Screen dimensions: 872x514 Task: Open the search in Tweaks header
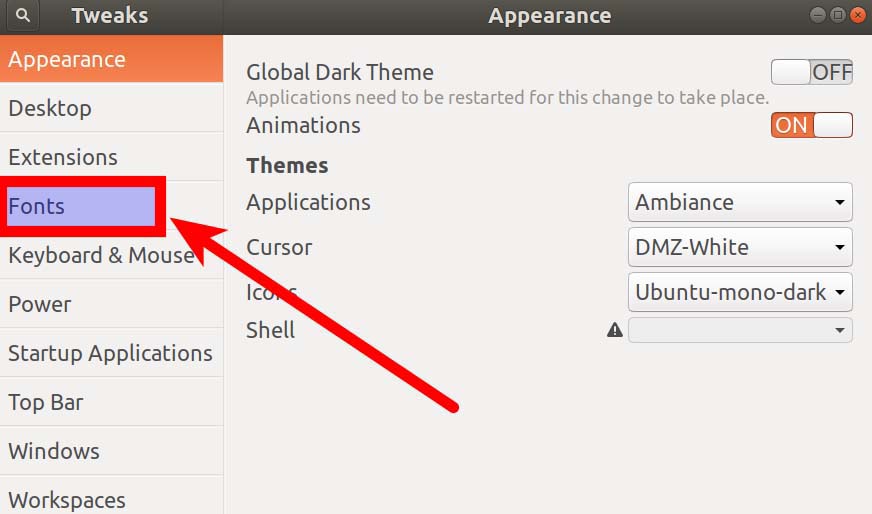tap(22, 16)
